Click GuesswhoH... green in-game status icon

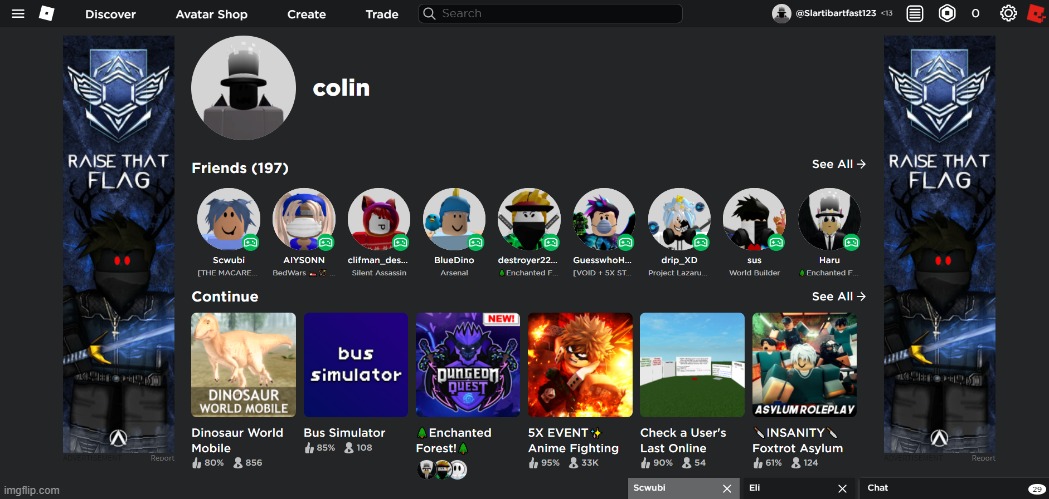click(x=626, y=242)
